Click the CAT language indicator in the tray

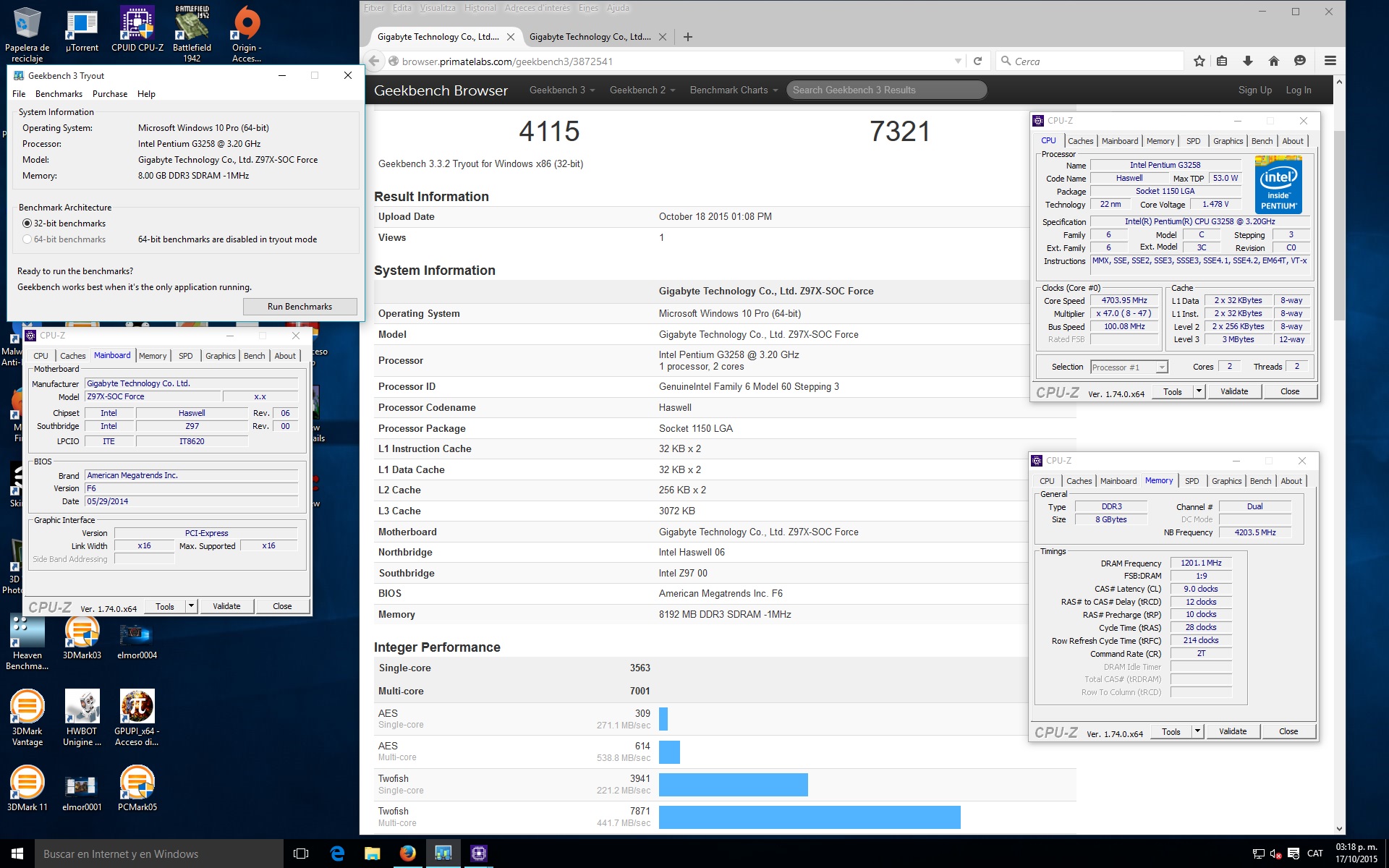1315,854
